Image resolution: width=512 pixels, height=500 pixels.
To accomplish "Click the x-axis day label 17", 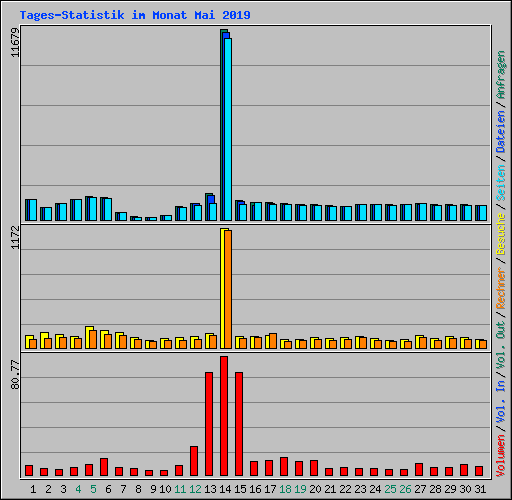I will (270, 489).
